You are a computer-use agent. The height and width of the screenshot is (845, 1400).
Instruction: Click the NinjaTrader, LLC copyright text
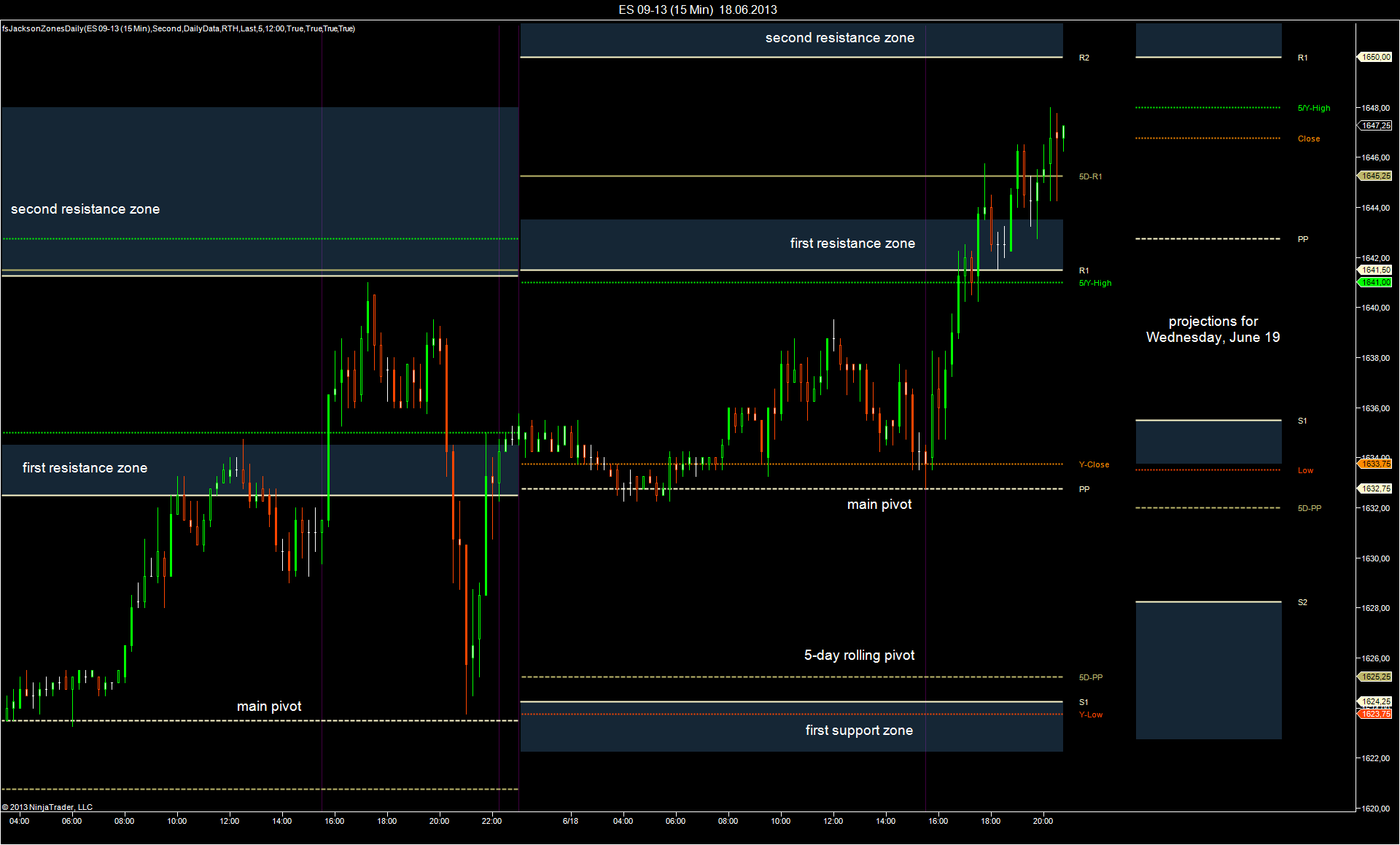coord(47,807)
